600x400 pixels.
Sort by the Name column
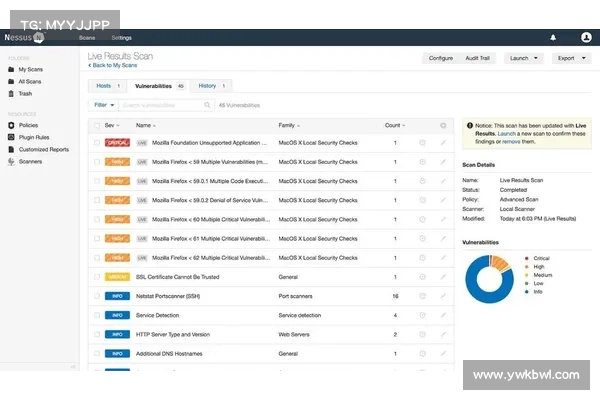tap(145, 125)
